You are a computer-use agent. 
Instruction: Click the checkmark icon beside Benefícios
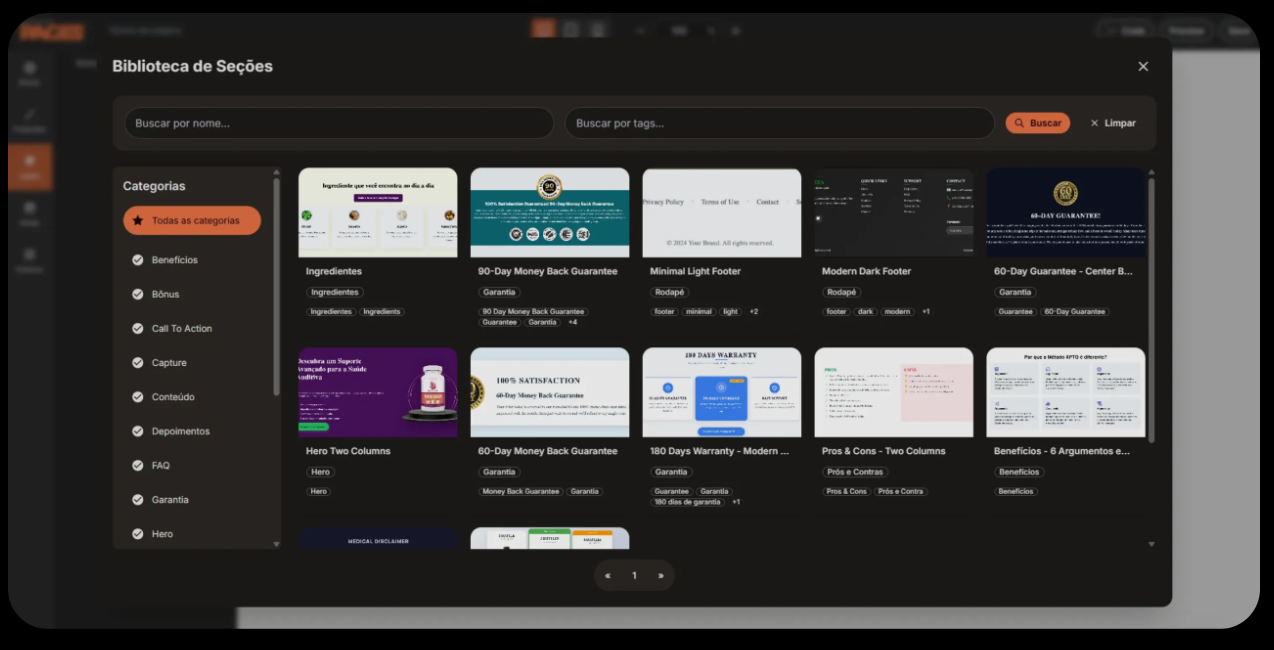[138, 260]
